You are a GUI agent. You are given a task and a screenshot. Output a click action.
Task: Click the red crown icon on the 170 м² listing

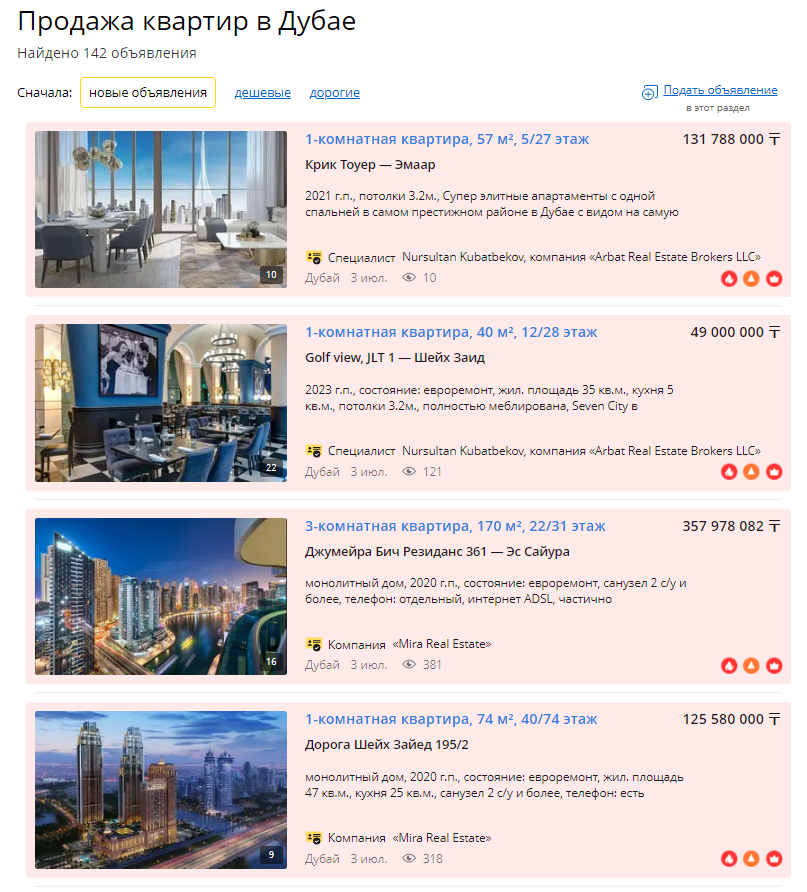click(774, 665)
